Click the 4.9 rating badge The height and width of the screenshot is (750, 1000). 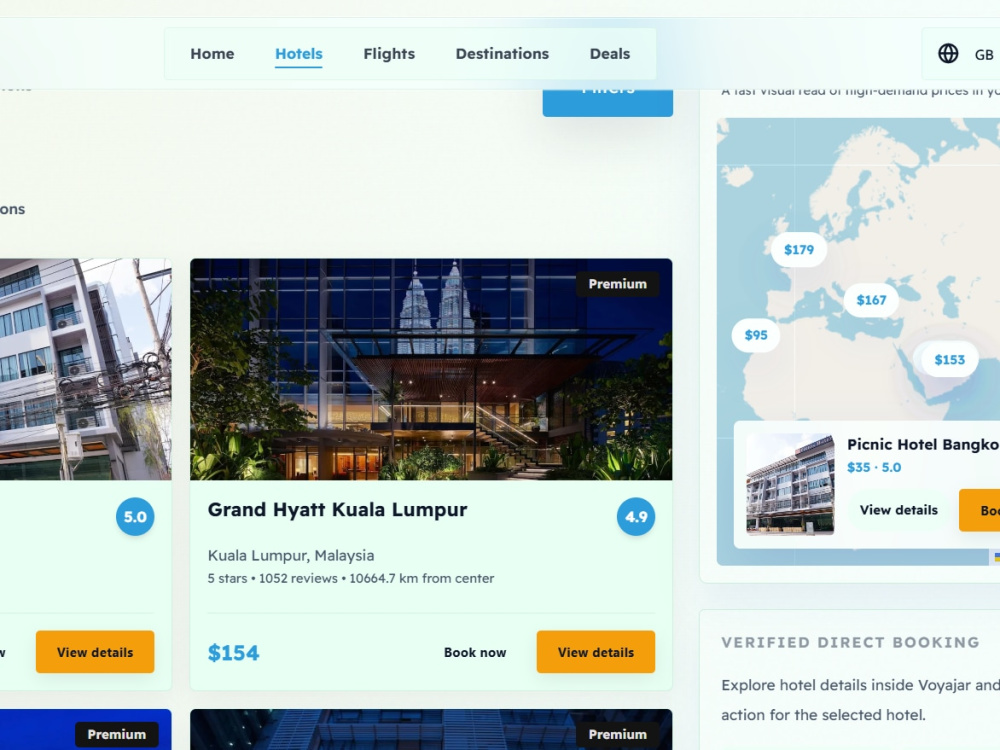636,517
